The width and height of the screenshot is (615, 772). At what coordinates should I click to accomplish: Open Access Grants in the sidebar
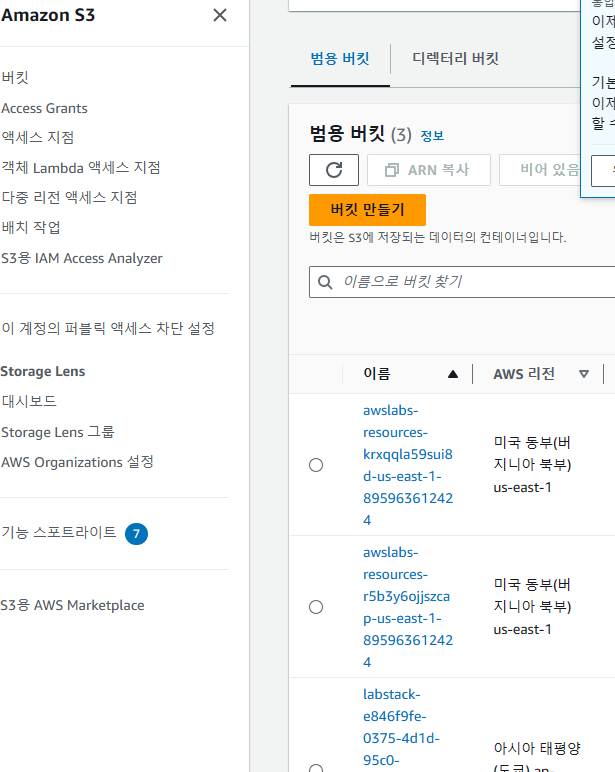pyautogui.click(x=44, y=108)
